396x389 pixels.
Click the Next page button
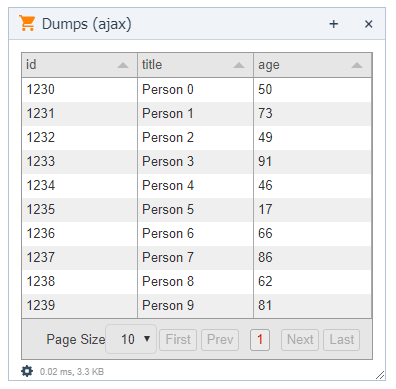(x=300, y=340)
